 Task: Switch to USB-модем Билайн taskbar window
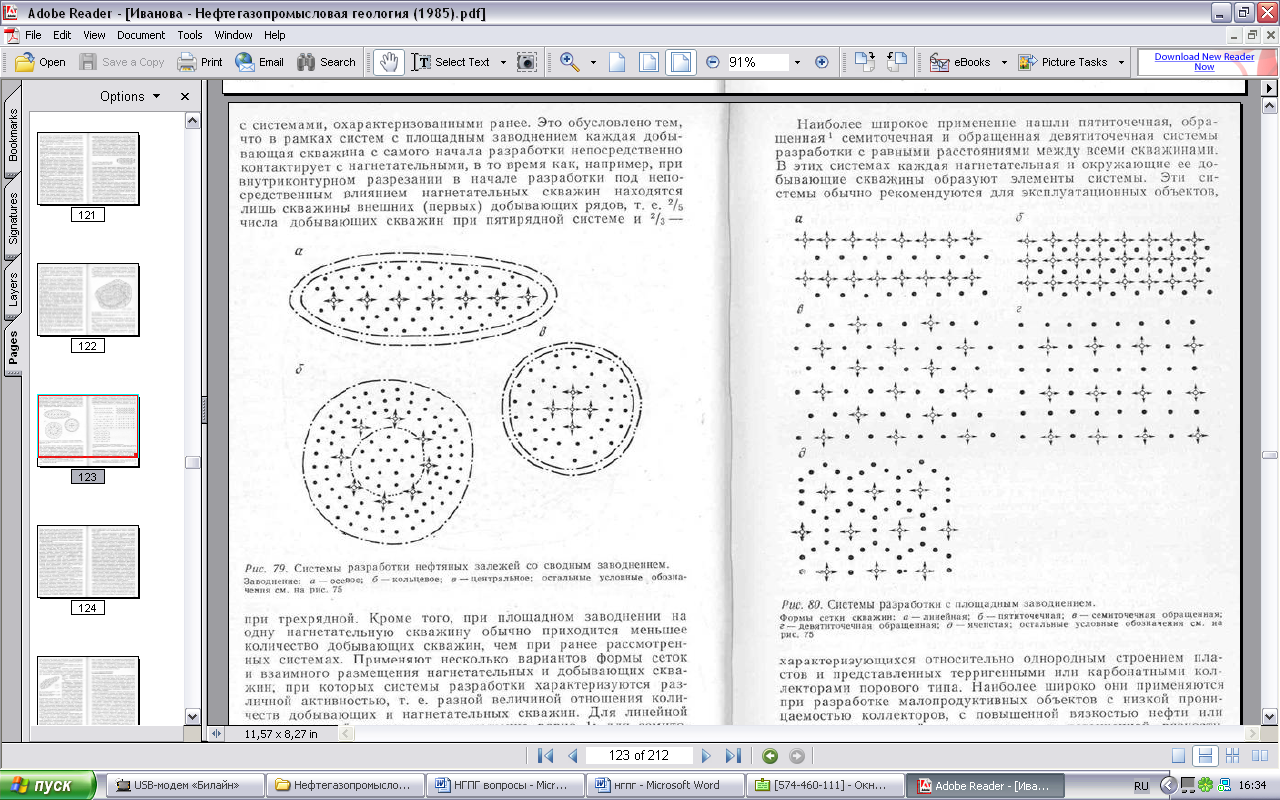[x=185, y=785]
